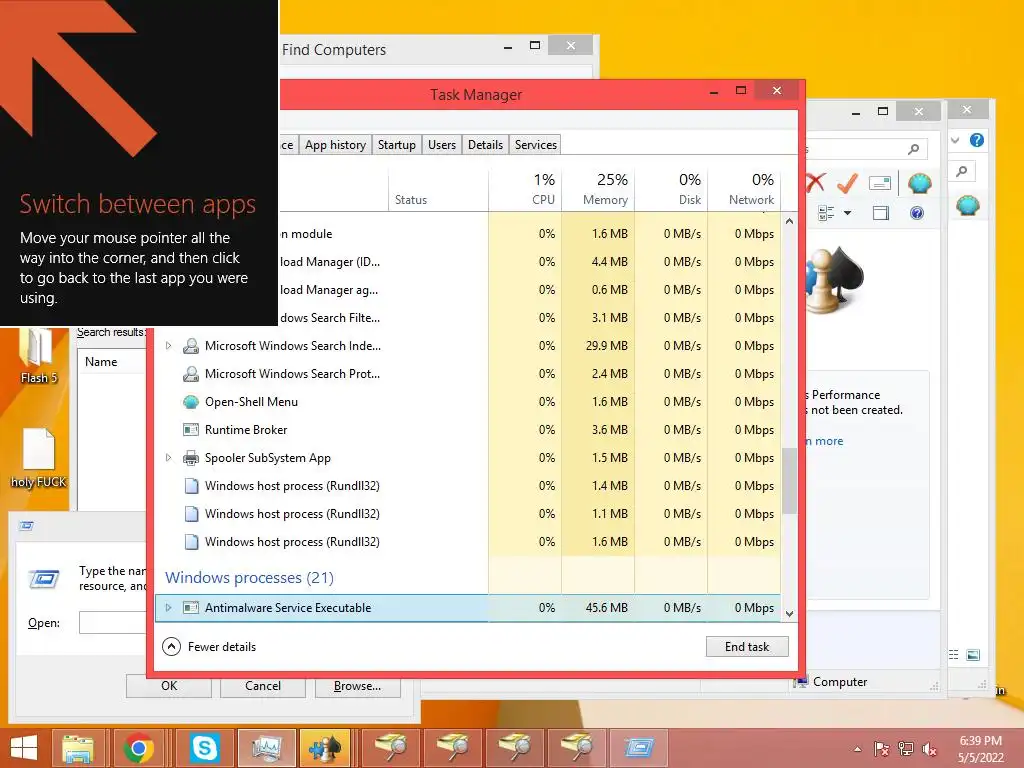Open the network status tray icon

(x=906, y=749)
